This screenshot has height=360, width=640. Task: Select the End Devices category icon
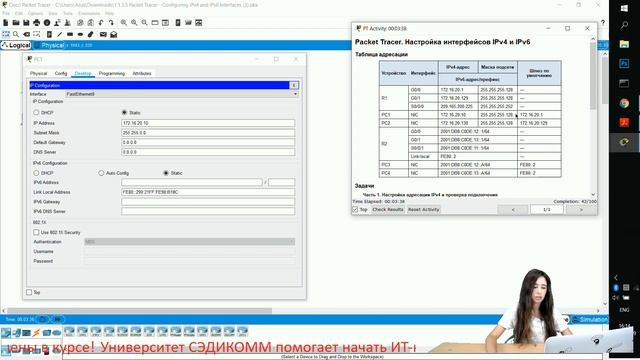point(16,333)
